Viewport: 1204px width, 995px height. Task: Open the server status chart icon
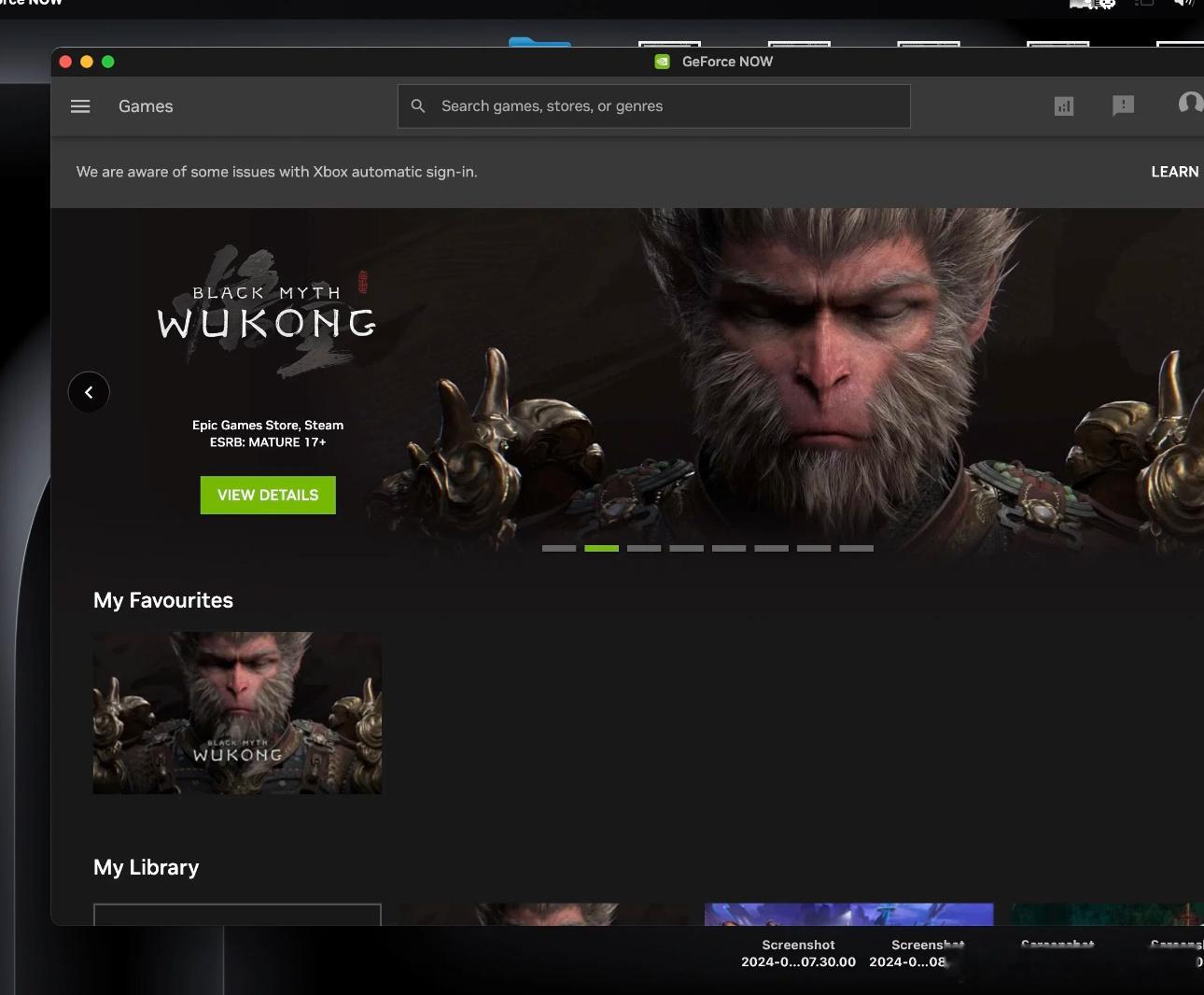tap(1064, 106)
